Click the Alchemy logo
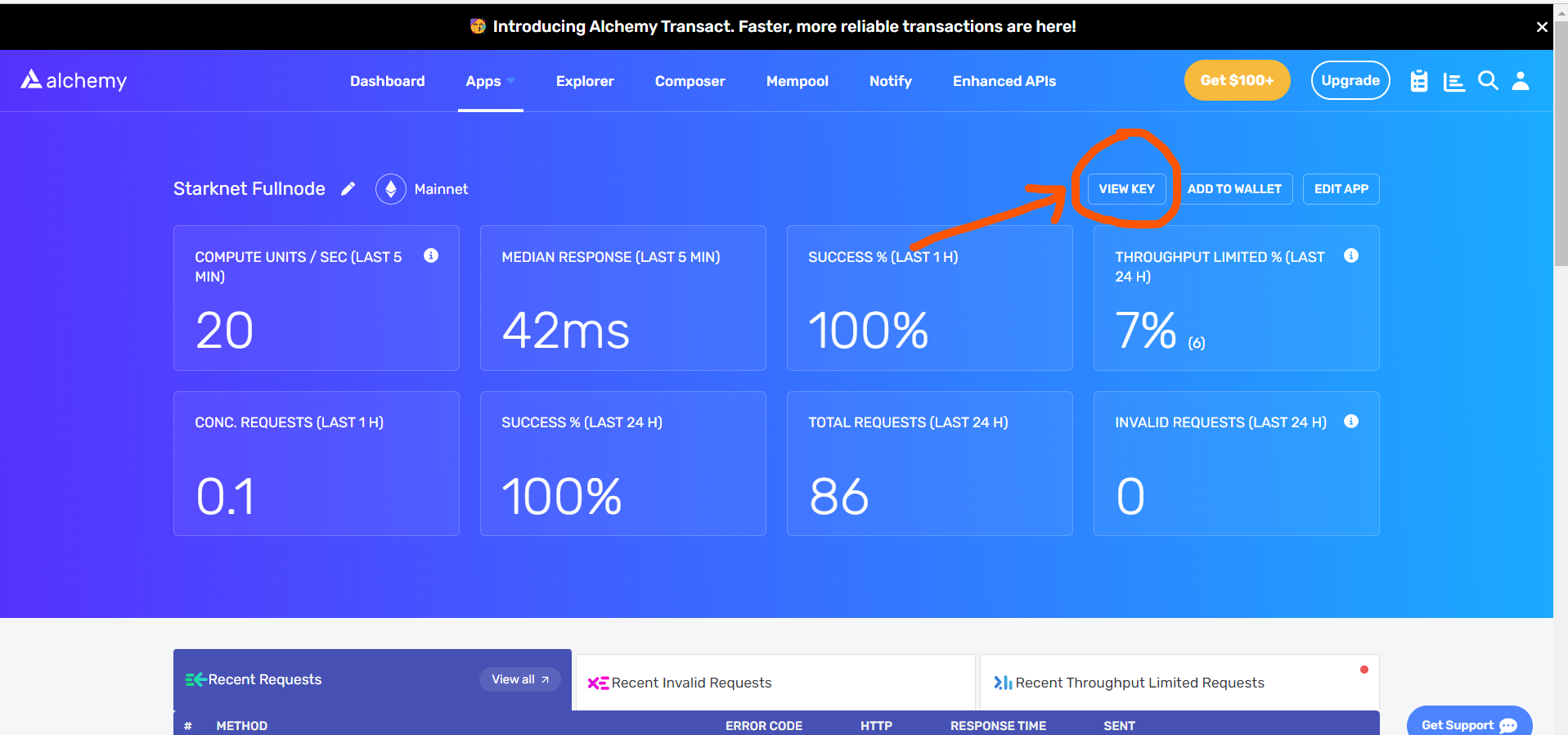 74,80
